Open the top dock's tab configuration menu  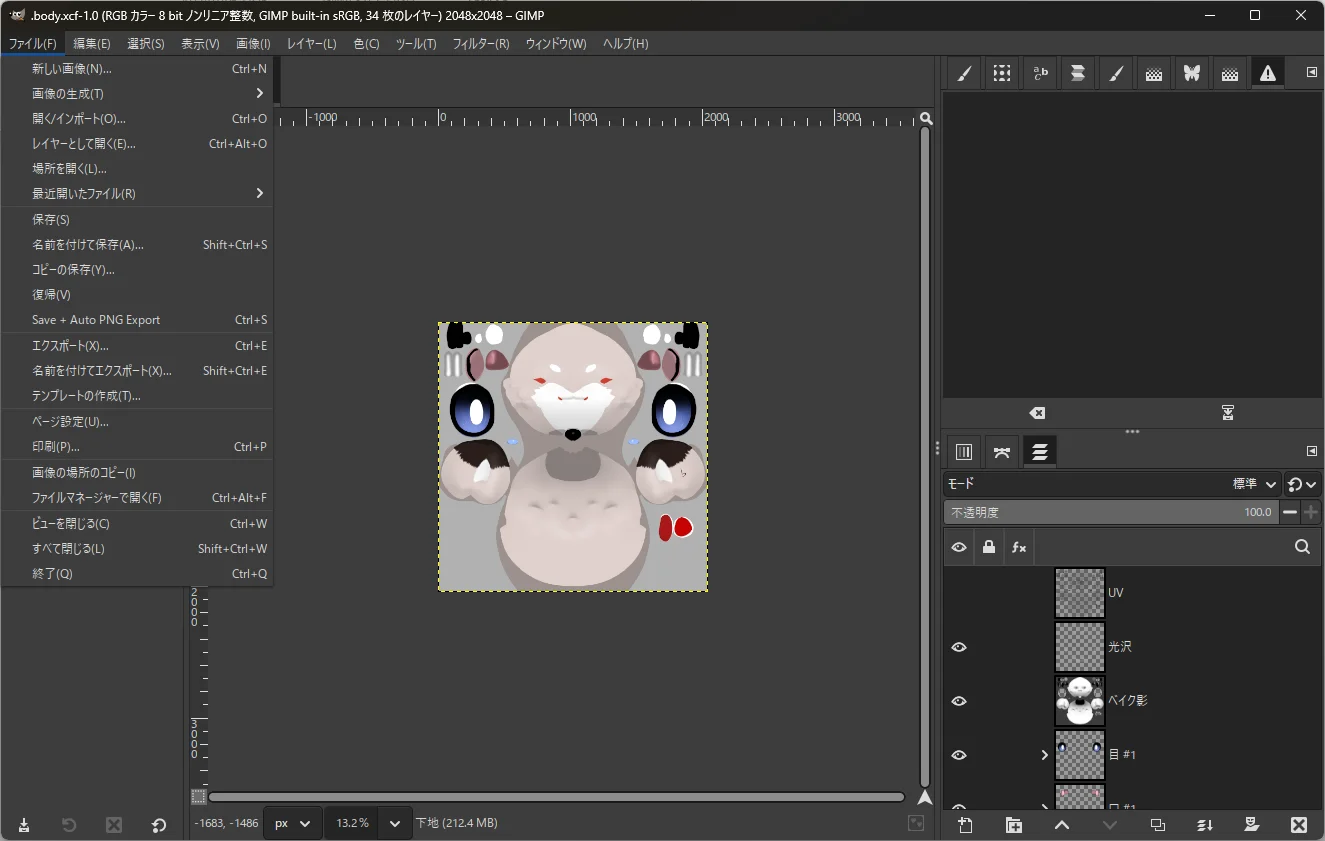1311,72
